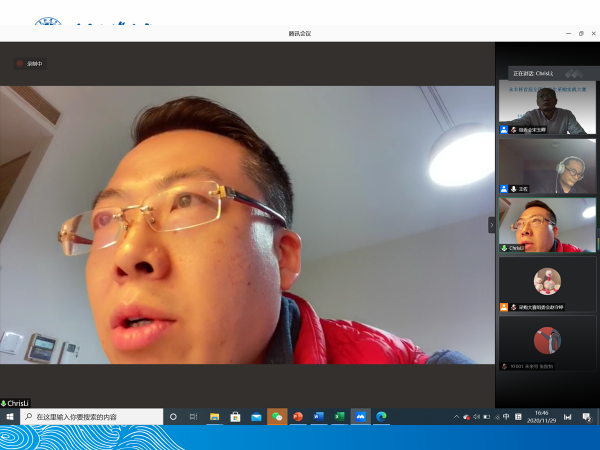Select ChrisLi's video thumbnail in sidebar
This screenshot has height=450, width=600.
(547, 224)
